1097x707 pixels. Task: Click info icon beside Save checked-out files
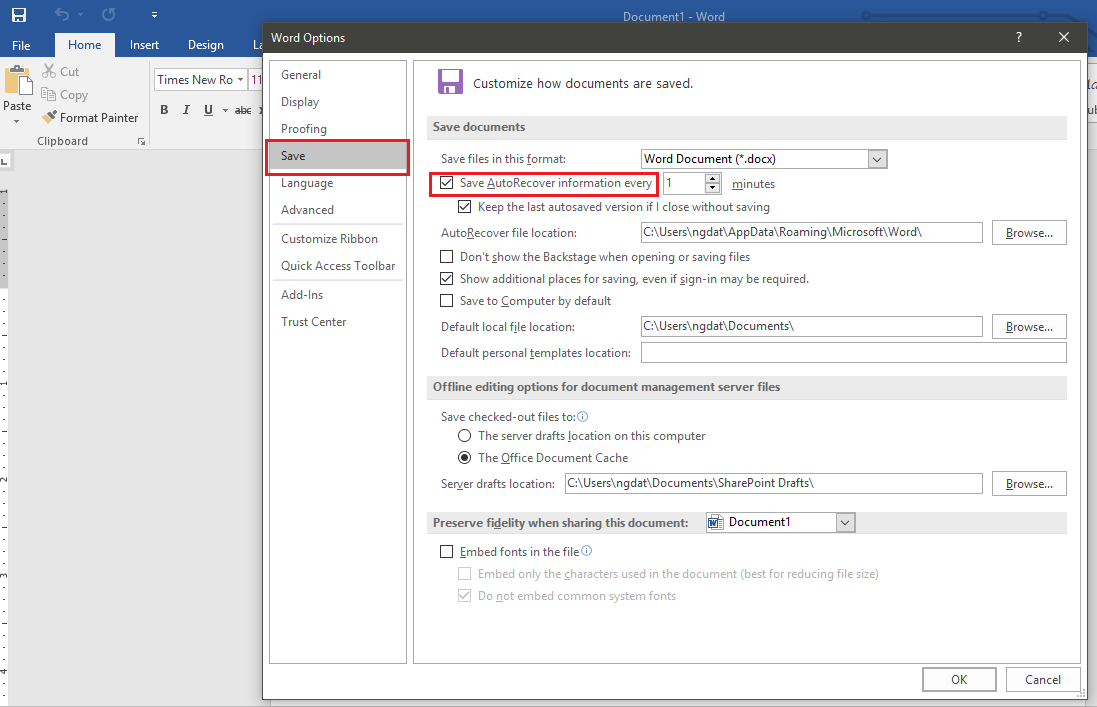(x=582, y=416)
